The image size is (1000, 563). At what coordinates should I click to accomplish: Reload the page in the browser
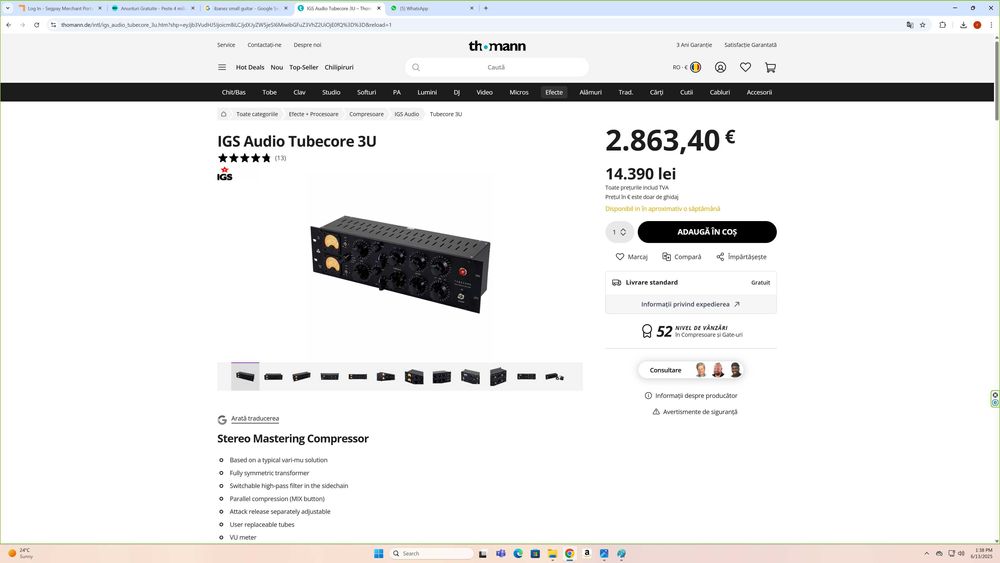[36, 25]
